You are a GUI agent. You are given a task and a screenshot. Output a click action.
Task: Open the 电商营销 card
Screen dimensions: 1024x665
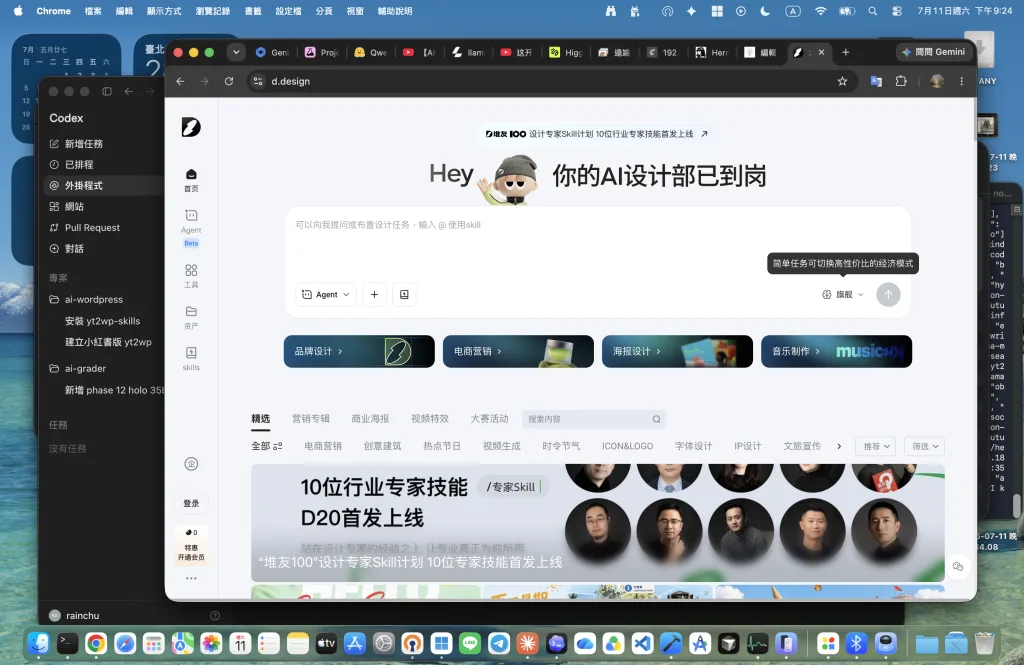pos(519,351)
